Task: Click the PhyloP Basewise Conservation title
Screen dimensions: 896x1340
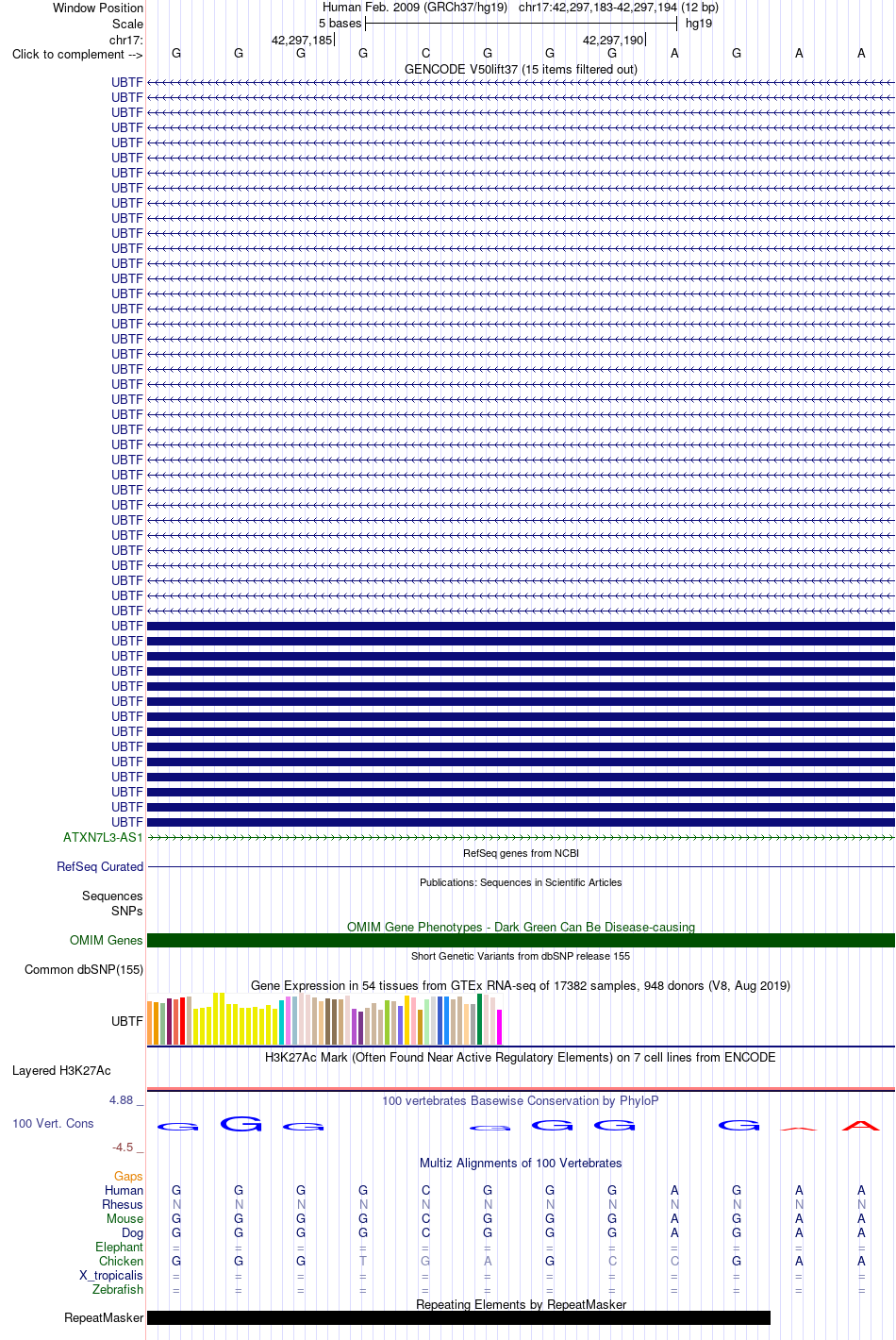Action: 521,1100
